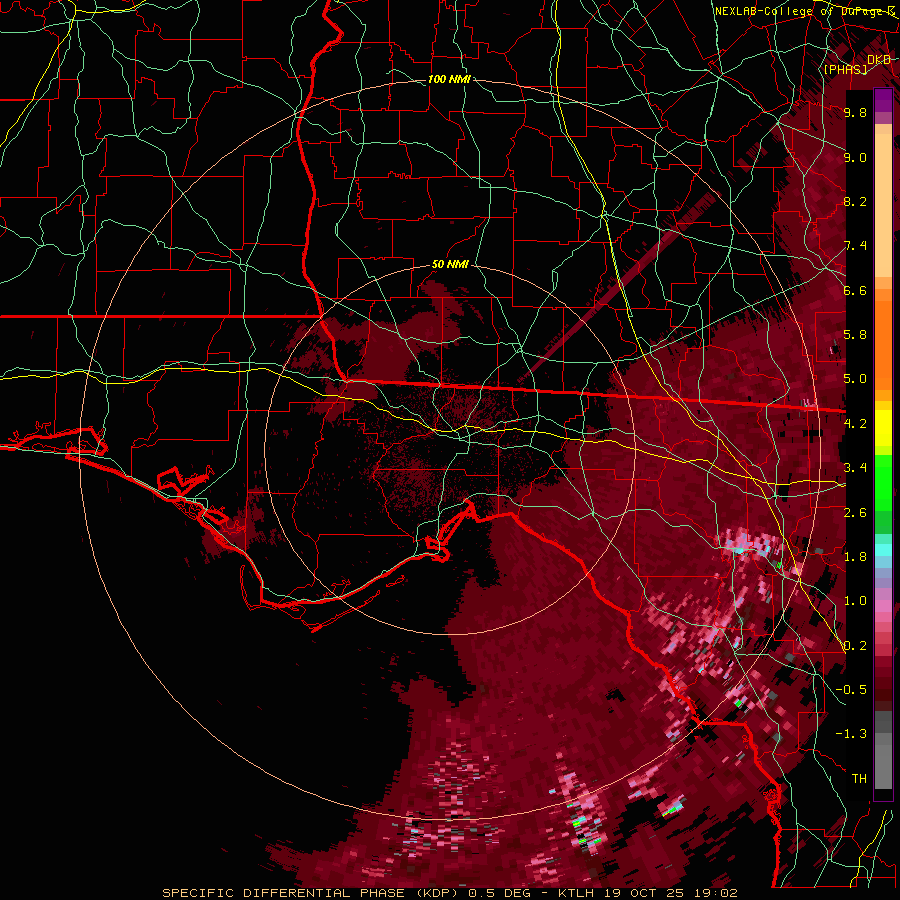Screen dimensions: 900x900
Task: Click the 9.8 value on the color scale
Action: 855,112
